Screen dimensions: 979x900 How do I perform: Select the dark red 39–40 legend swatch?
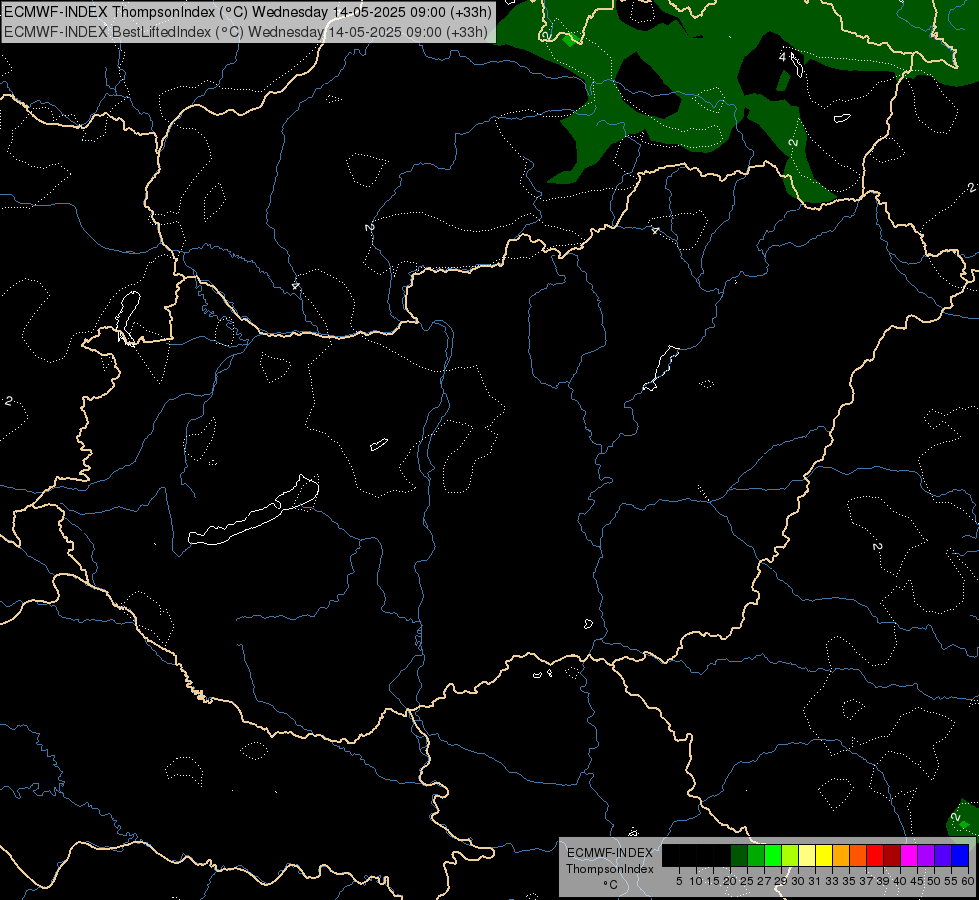[892, 855]
